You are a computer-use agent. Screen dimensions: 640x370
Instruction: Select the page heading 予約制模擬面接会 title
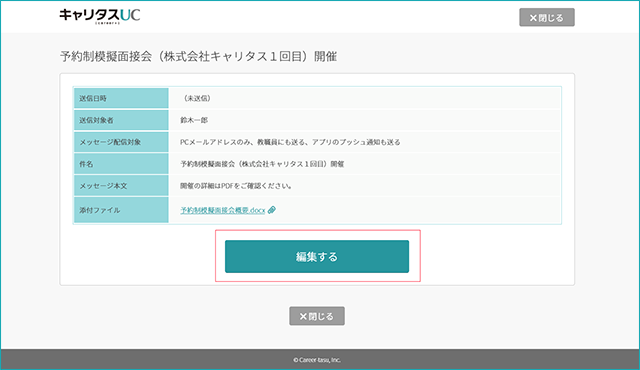tap(198, 56)
